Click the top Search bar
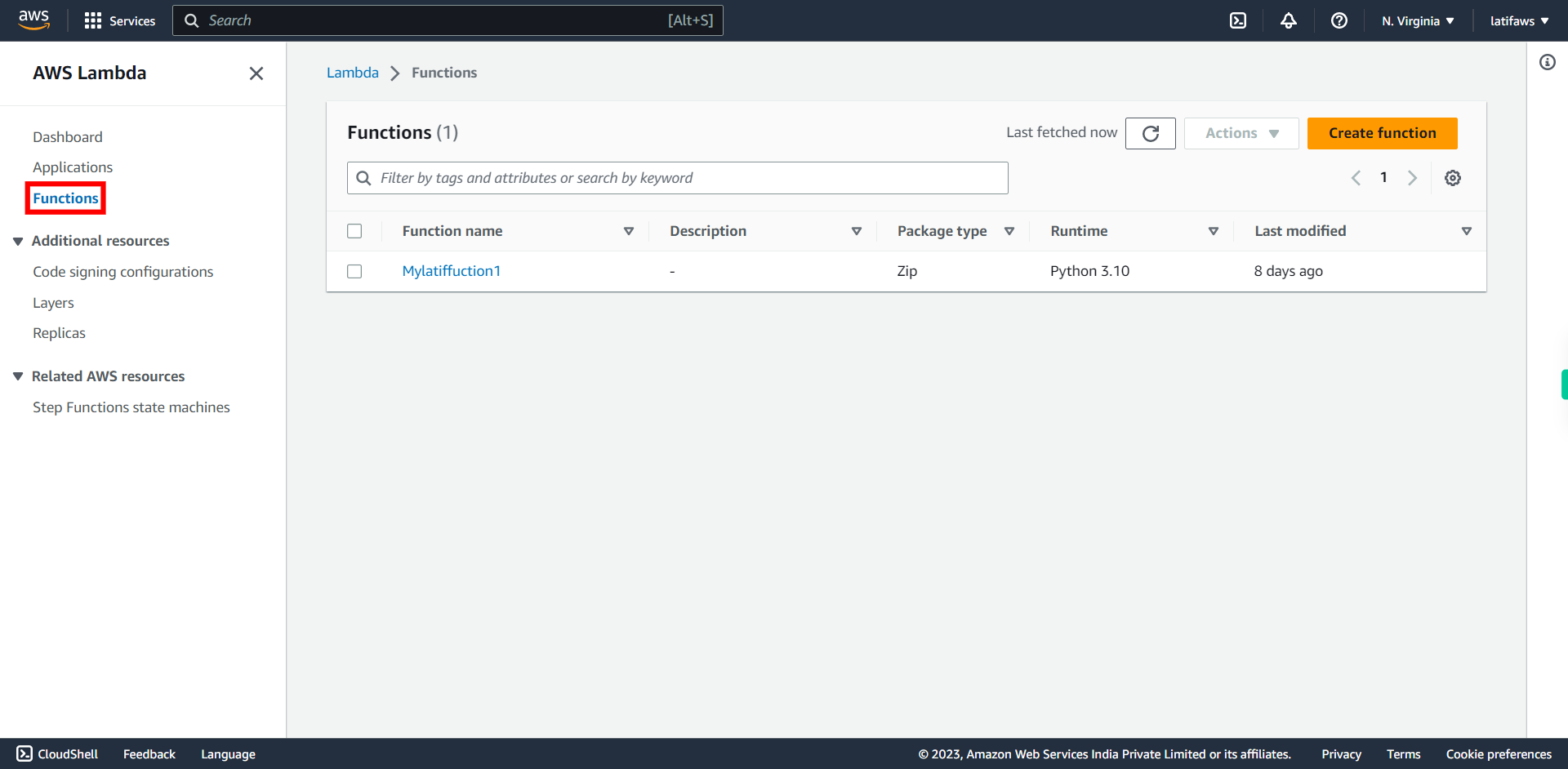1568x769 pixels. [x=448, y=20]
